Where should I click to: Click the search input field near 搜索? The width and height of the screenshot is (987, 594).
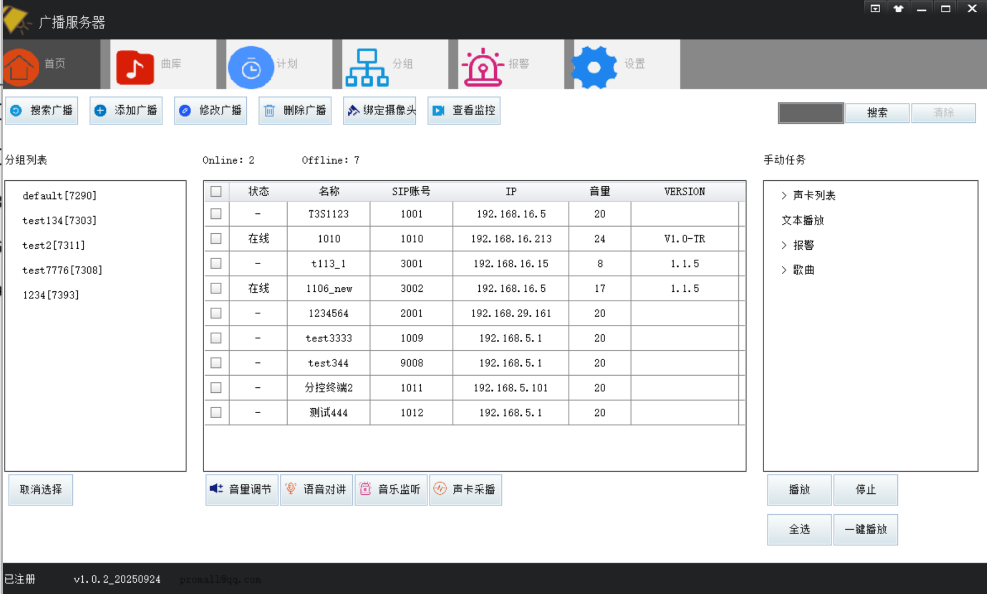click(810, 112)
